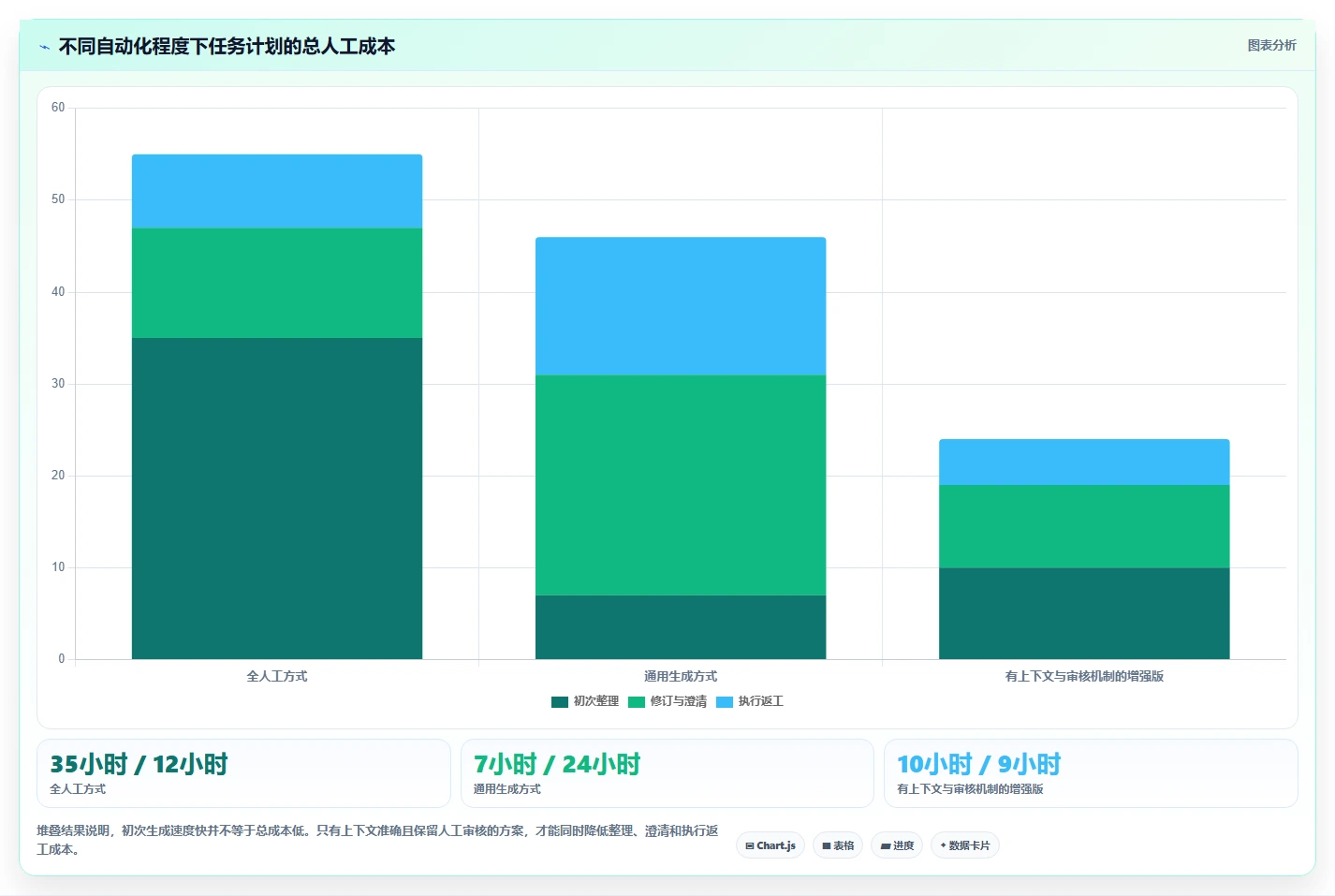The width and height of the screenshot is (1335, 896).
Task: Toggle the 修订与澄清 legend series
Action: (x=667, y=701)
